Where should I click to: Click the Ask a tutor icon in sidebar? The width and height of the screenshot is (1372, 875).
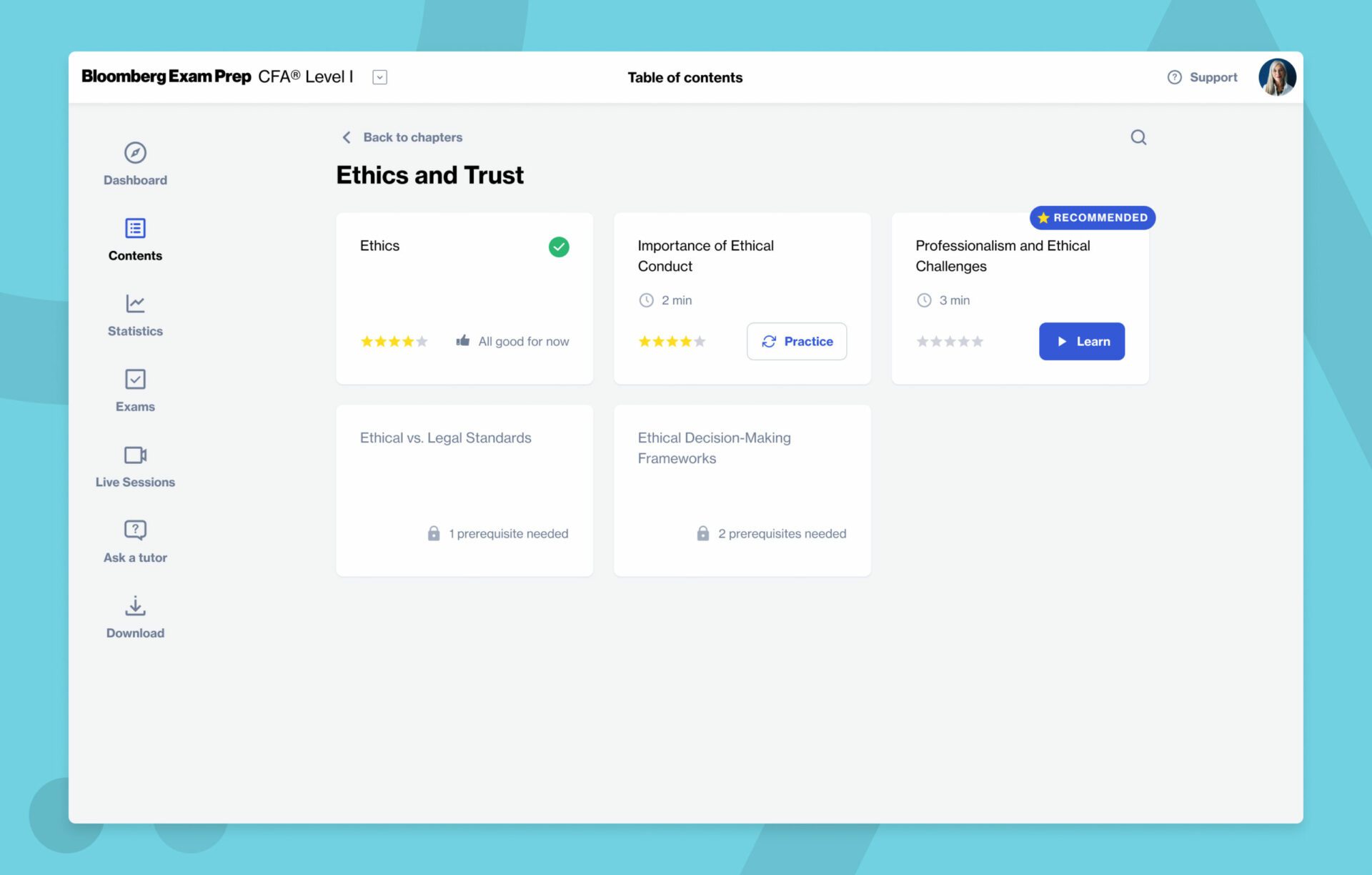[135, 531]
